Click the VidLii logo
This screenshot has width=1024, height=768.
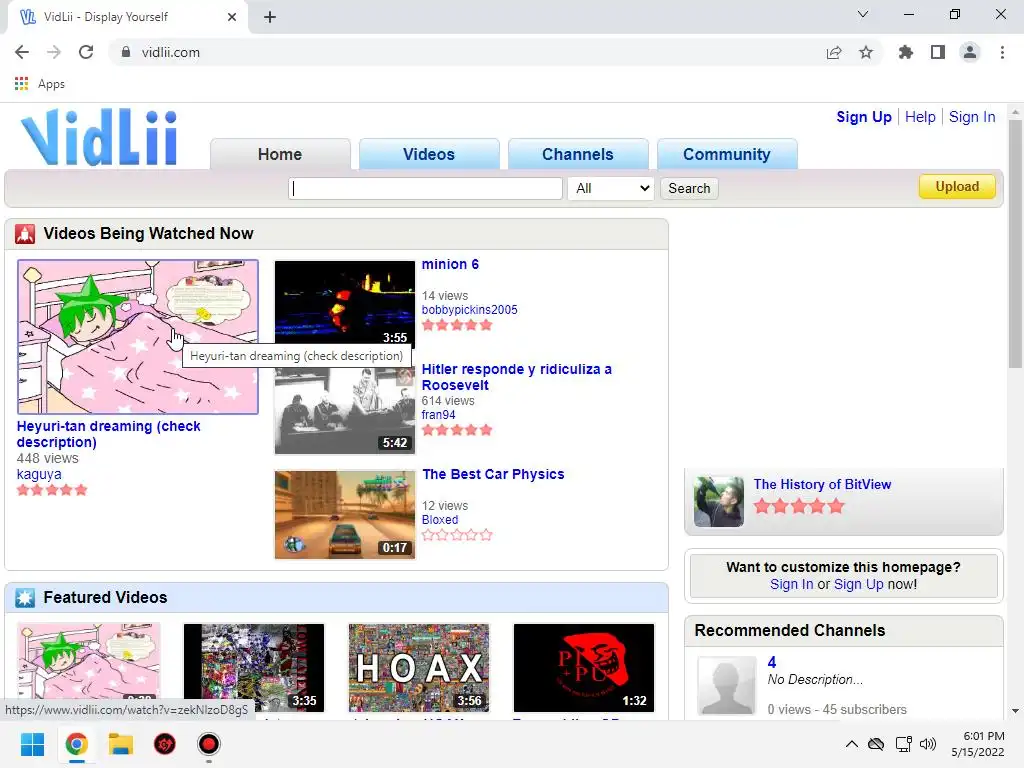[99, 137]
